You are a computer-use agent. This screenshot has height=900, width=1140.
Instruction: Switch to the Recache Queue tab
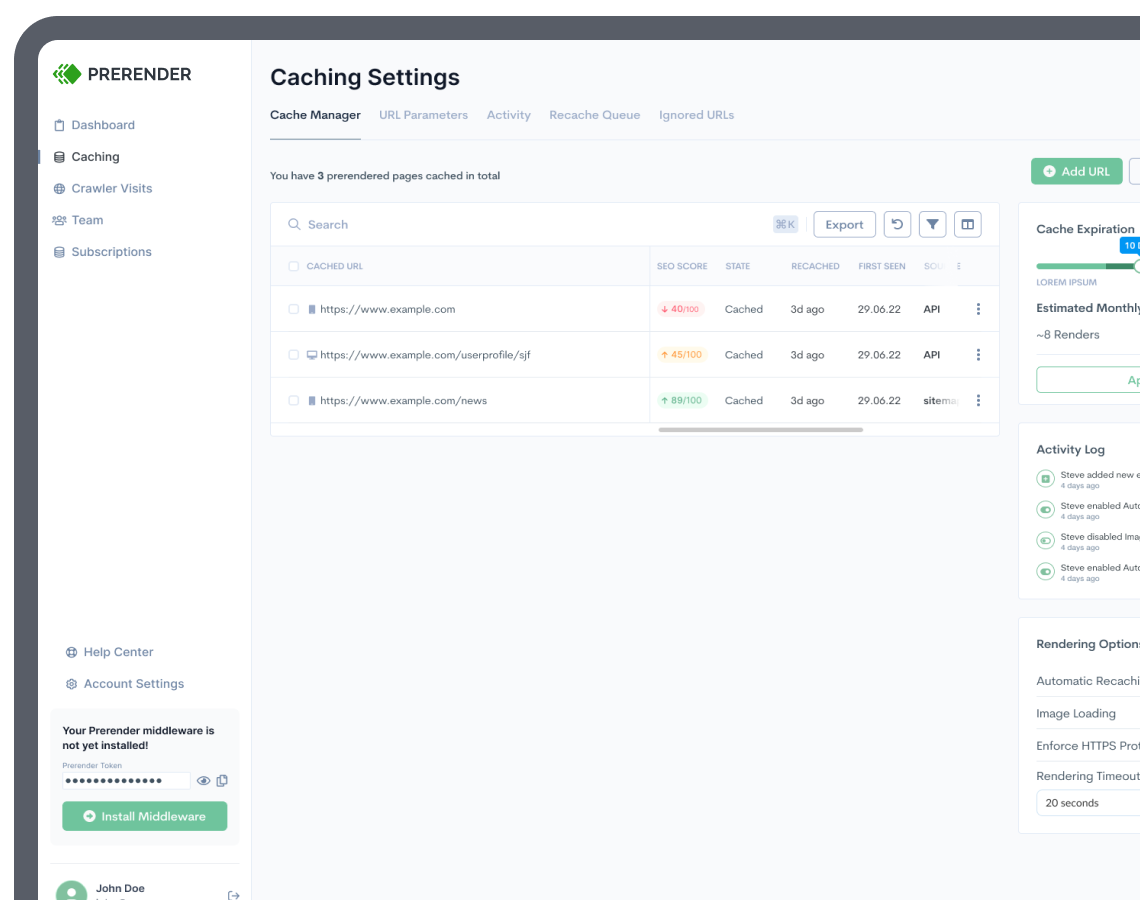pos(595,115)
